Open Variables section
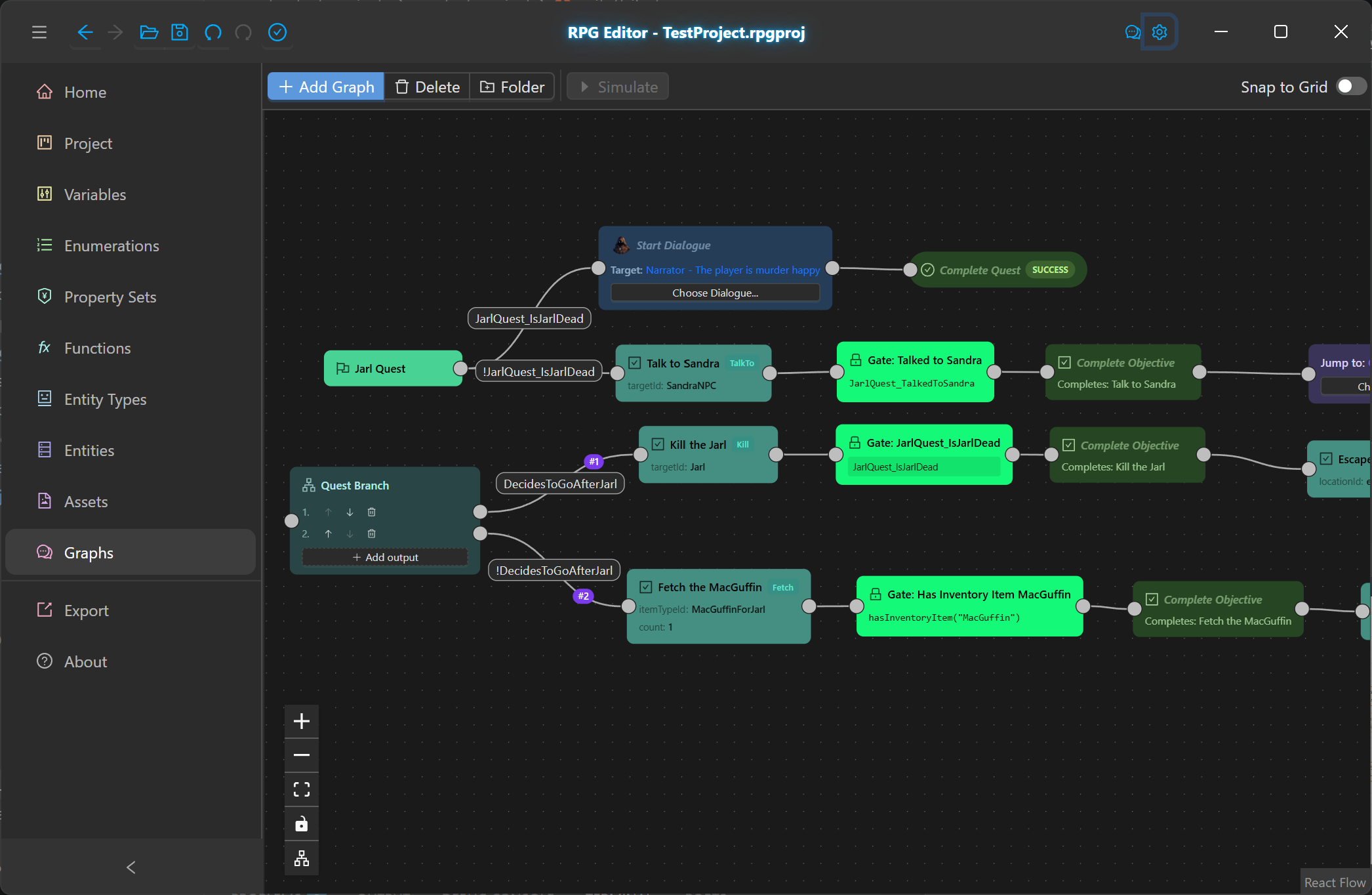Image resolution: width=1372 pixels, height=895 pixels. coord(130,194)
